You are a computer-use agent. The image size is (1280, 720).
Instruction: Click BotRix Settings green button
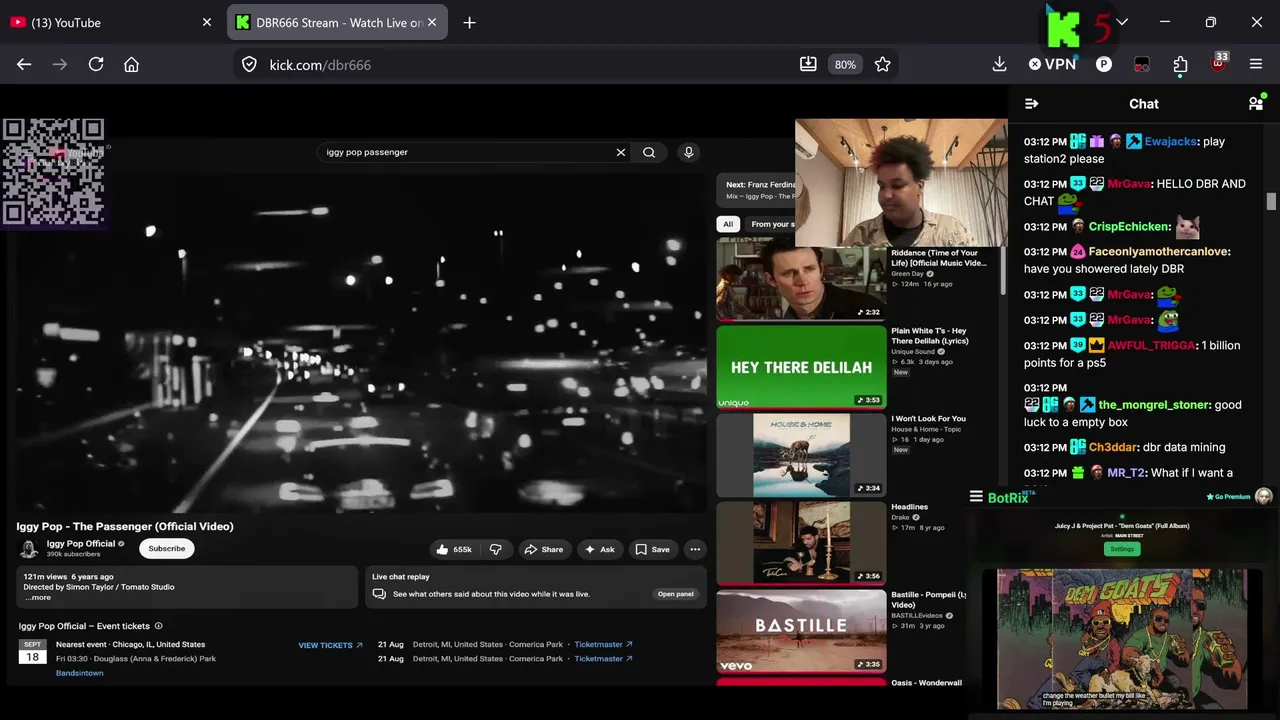coord(1122,549)
